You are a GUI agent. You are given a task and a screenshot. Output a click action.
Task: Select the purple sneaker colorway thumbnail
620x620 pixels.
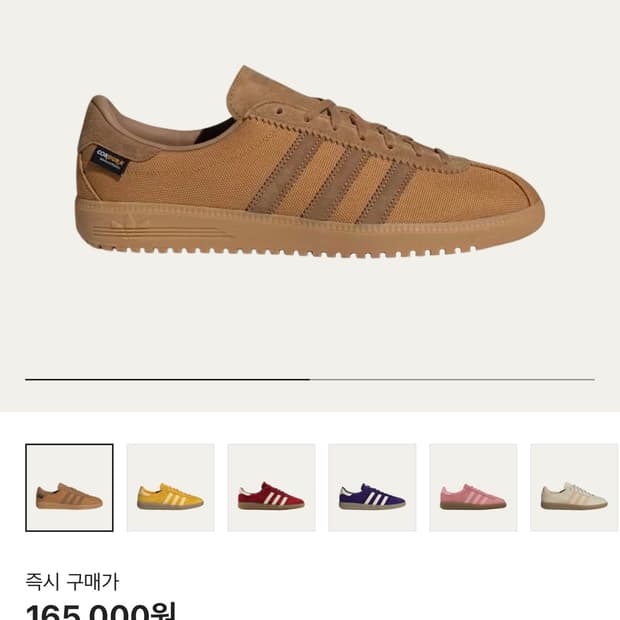coord(372,488)
